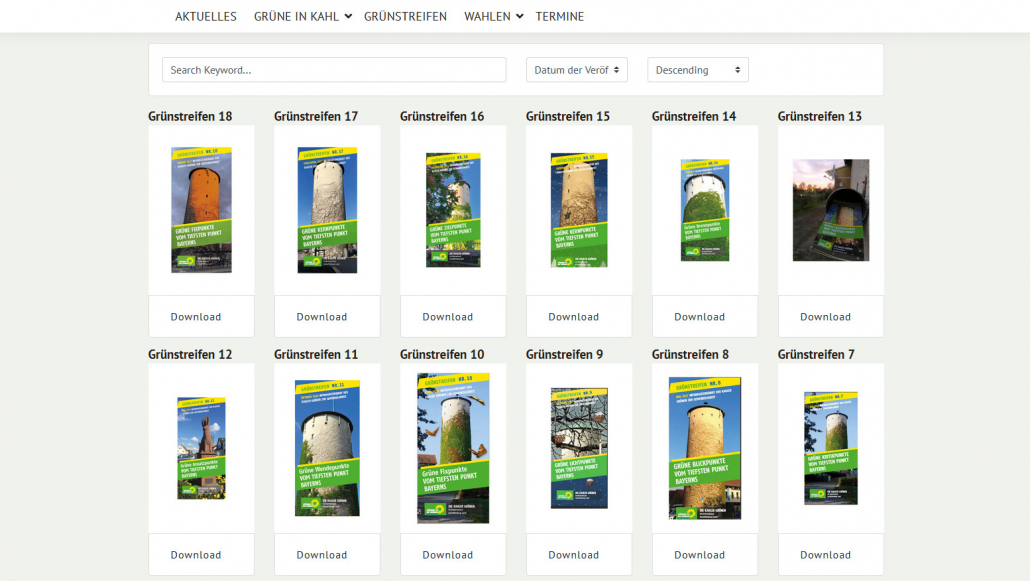
Task: Download Grünstreifen 14
Action: click(700, 317)
